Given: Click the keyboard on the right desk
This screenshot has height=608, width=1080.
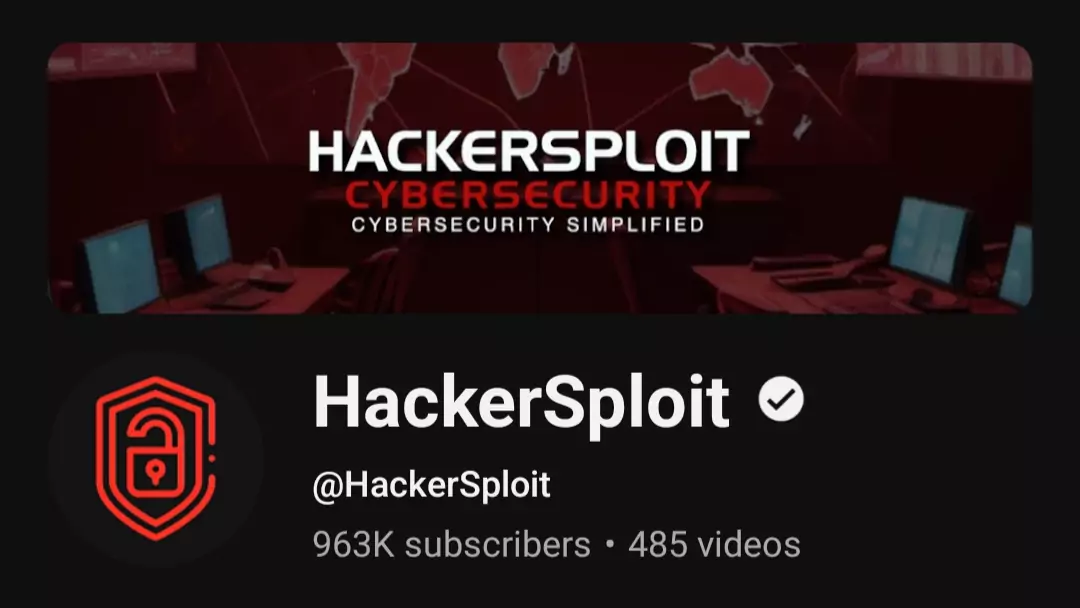Looking at the screenshot, I should [x=816, y=281].
